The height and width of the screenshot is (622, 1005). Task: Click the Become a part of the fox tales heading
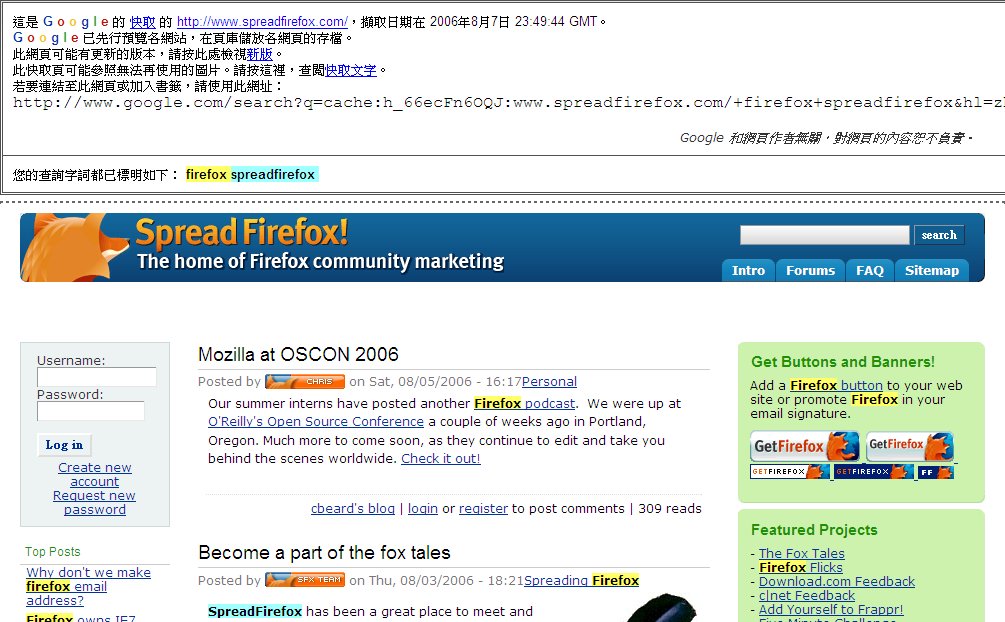point(324,553)
